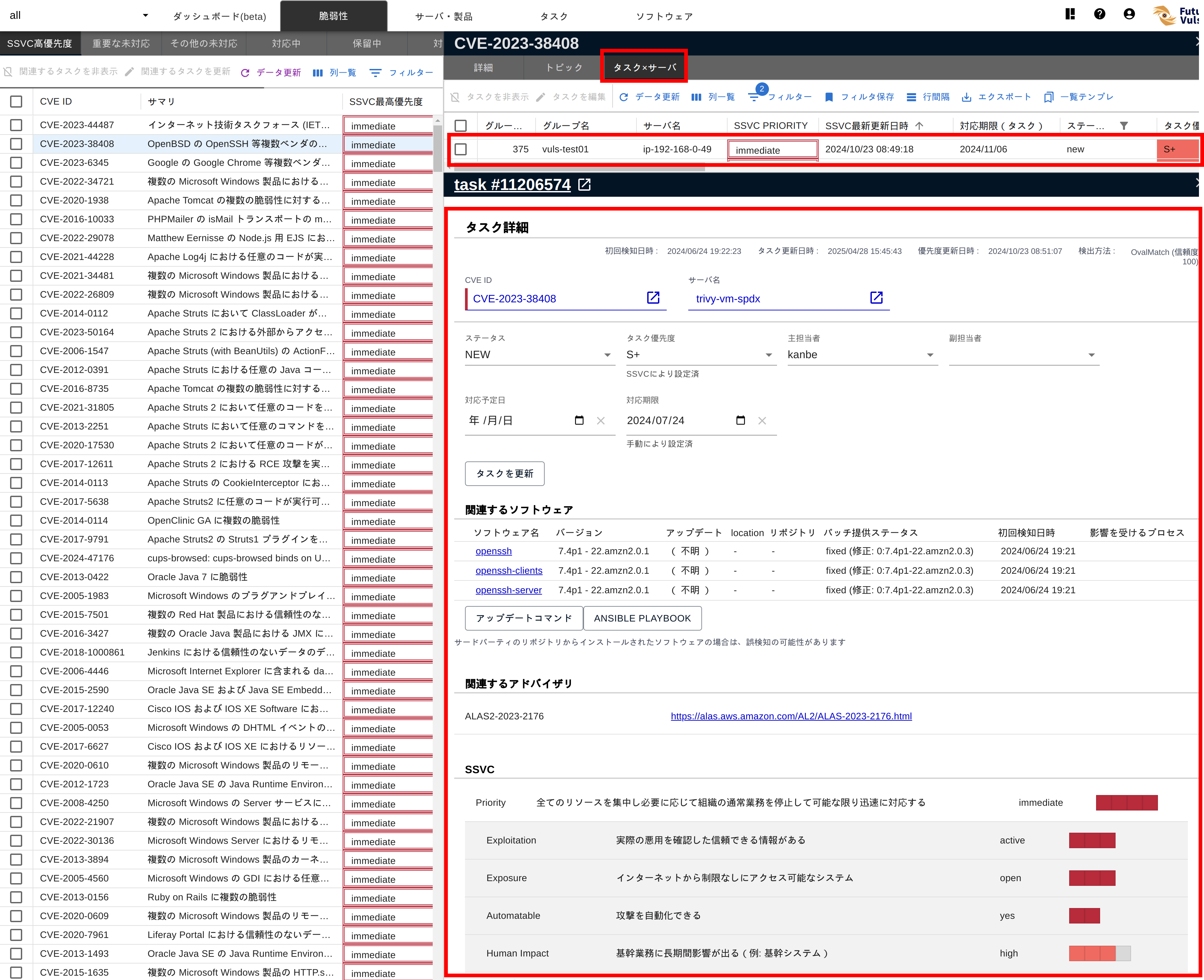Click ANSIBLE PLAYBOOK button
The width and height of the screenshot is (1204, 980).
pos(643,618)
